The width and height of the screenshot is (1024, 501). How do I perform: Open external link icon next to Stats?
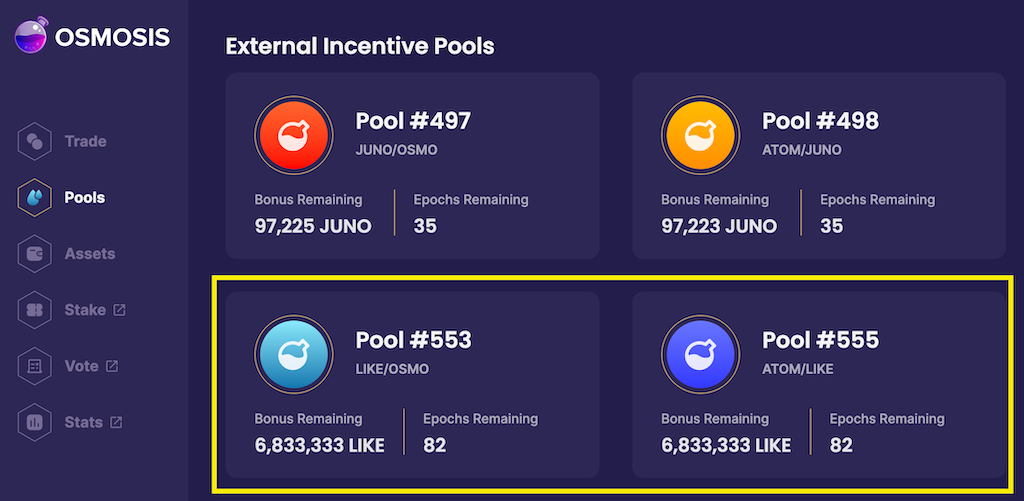[116, 422]
